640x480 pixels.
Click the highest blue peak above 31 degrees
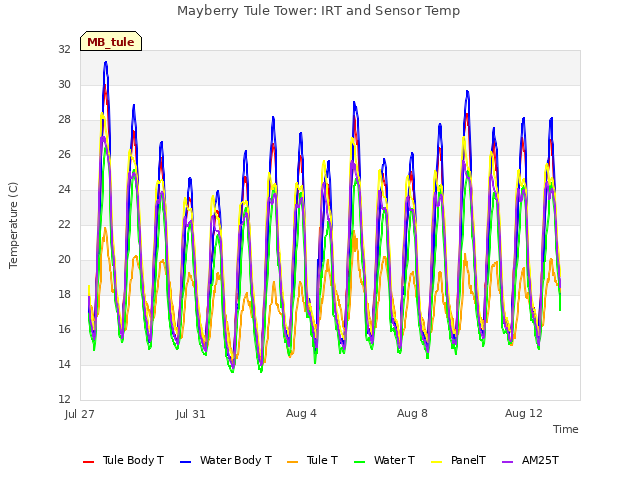(106, 63)
